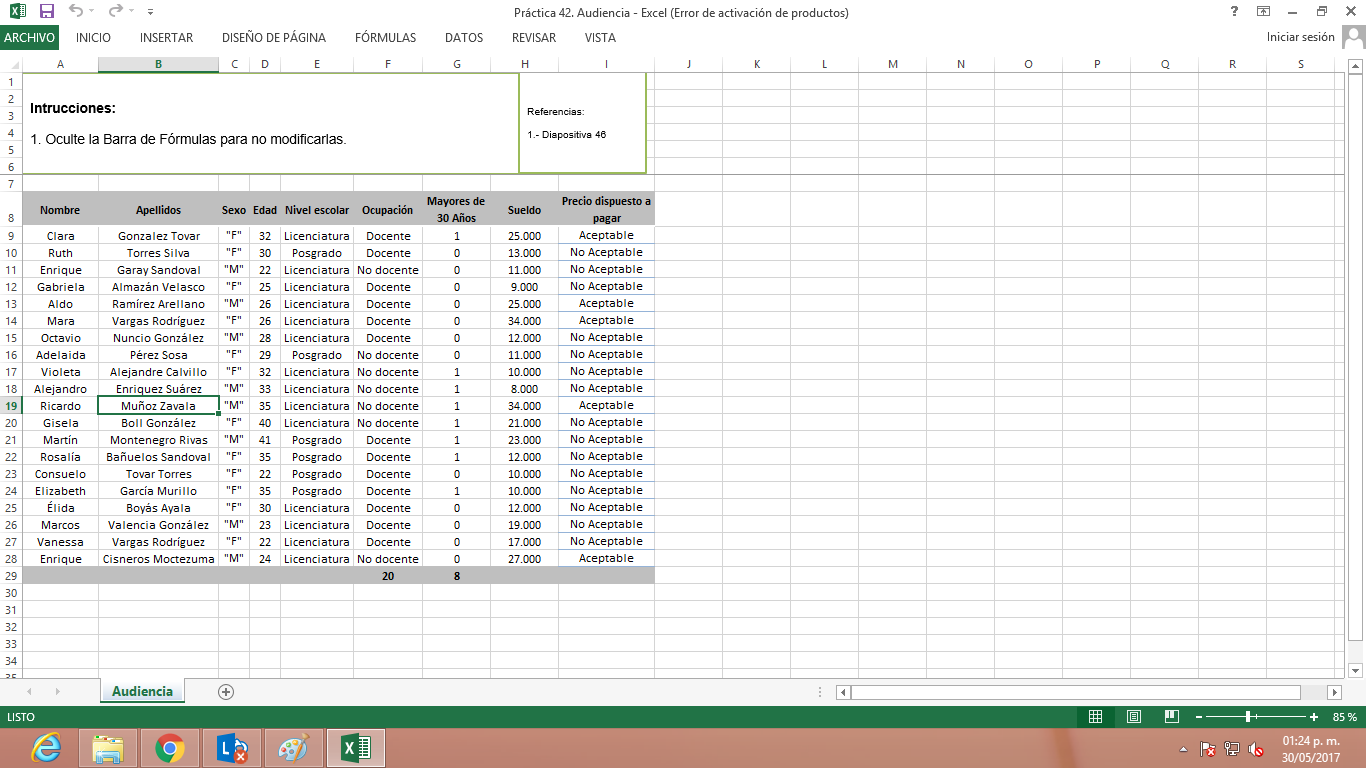
Task: Click the Save icon in quick access toolbar
Action: point(47,12)
